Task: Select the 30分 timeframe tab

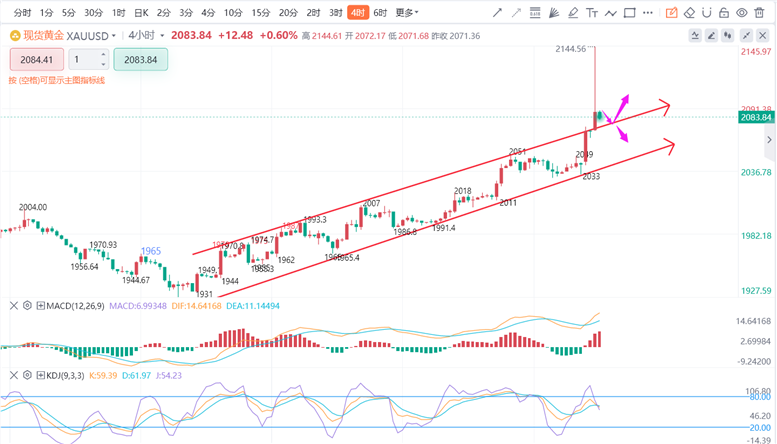Action: [93, 13]
